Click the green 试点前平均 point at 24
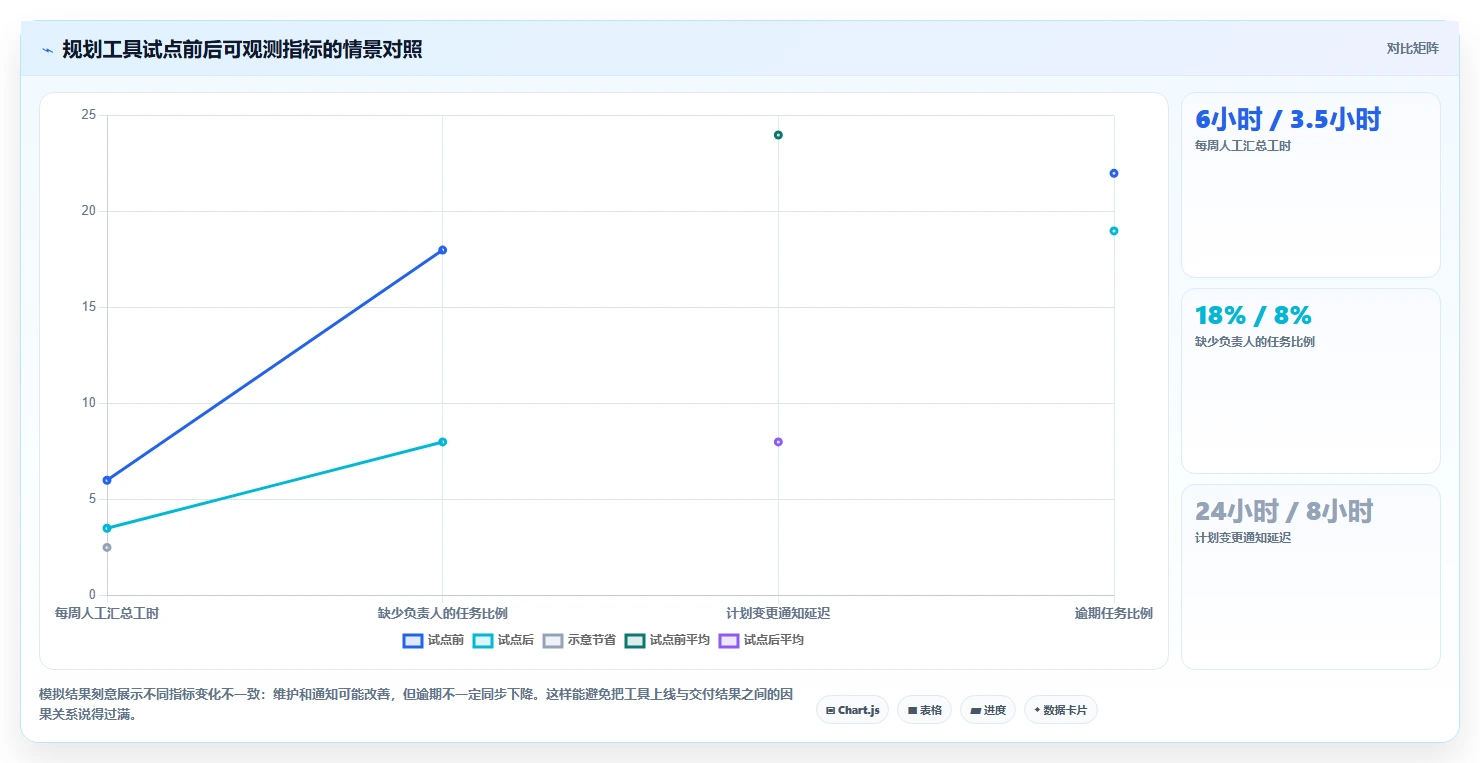Image resolution: width=1480 pixels, height=763 pixels. pyautogui.click(x=778, y=135)
